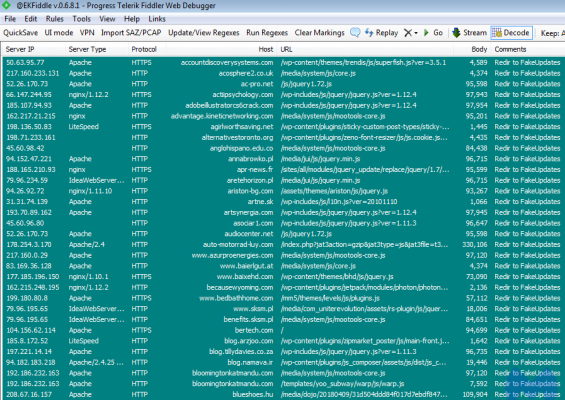Open the Links menu
This screenshot has width=565, height=400.
[x=157, y=19]
